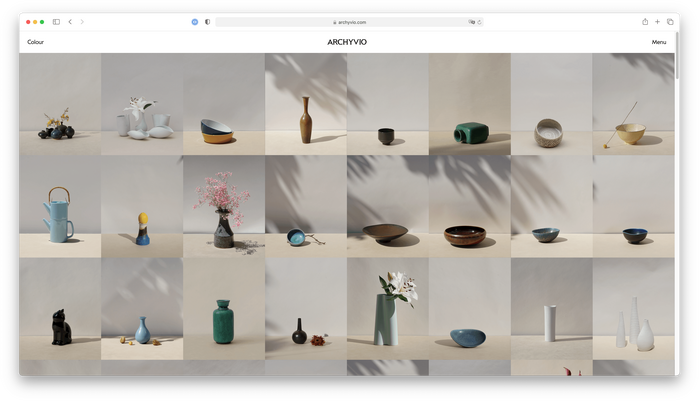
Task: Open the black cat figurine image
Action: tap(60, 309)
